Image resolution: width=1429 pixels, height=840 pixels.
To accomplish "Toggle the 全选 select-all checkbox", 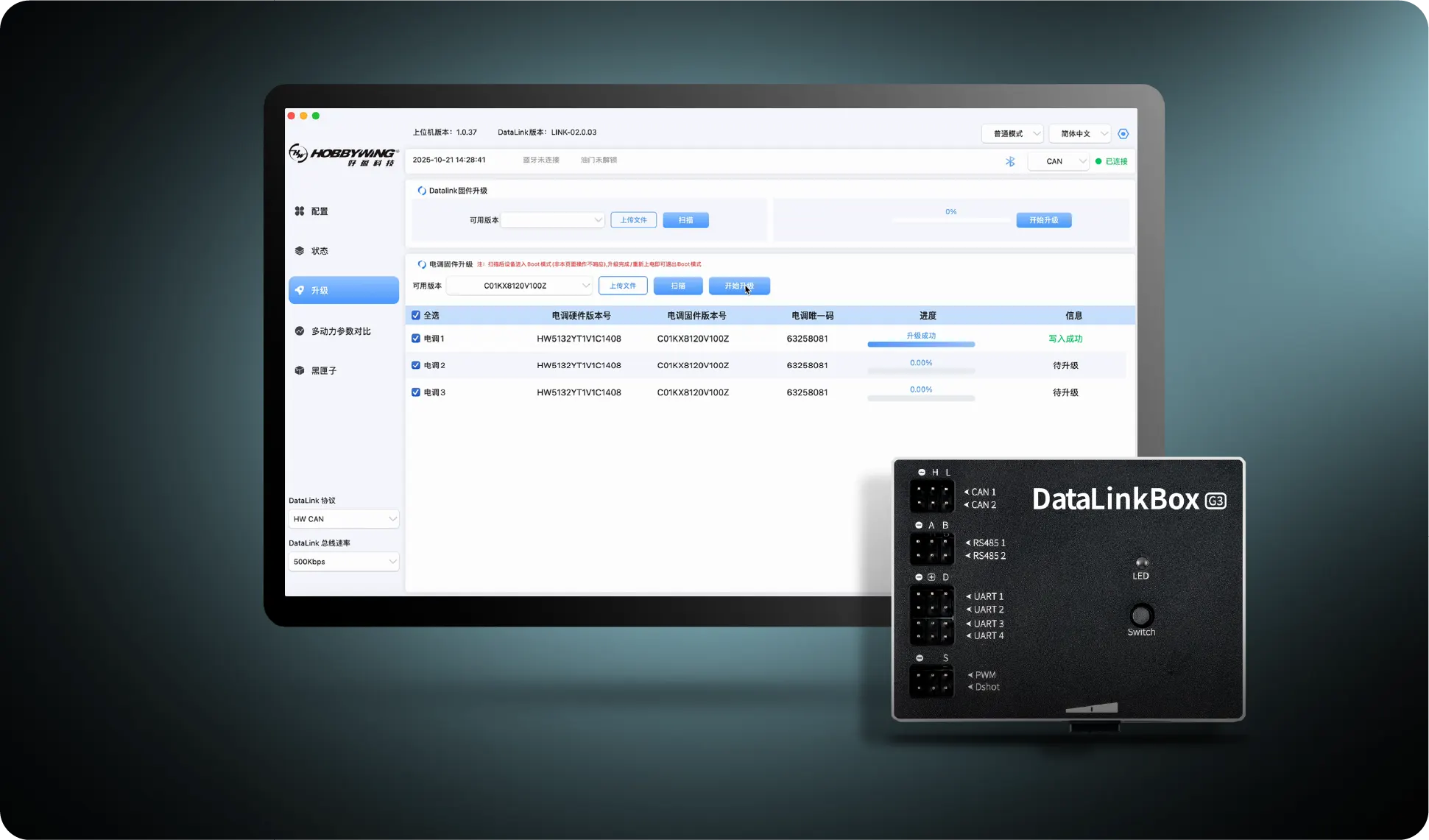I will tap(416, 315).
